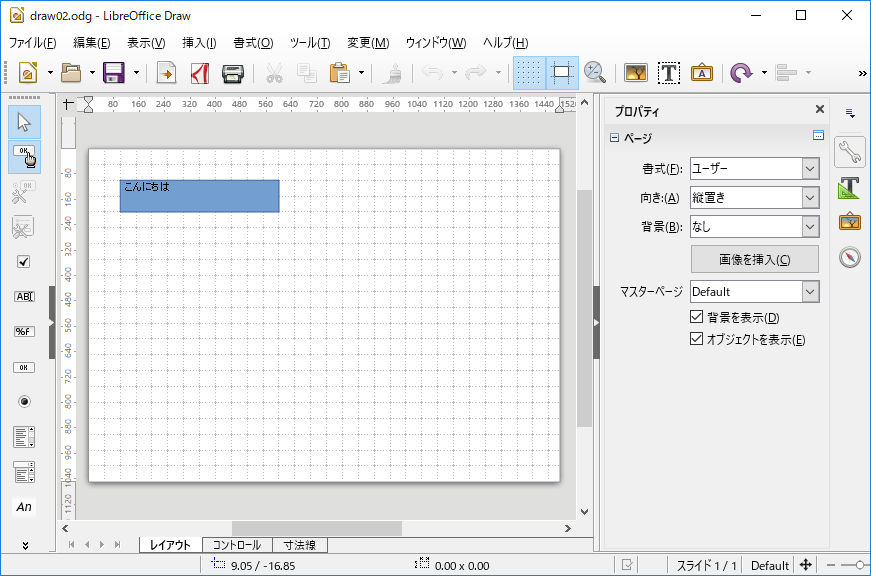Screen dimensions: 871x576
Task: Add a Combo Box form control
Action: pyautogui.click(x=24, y=472)
